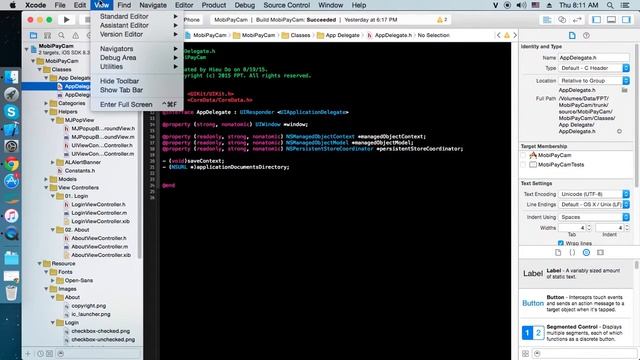
Task: Toggle MobiPayCam target membership checkbox
Action: pos(523,155)
